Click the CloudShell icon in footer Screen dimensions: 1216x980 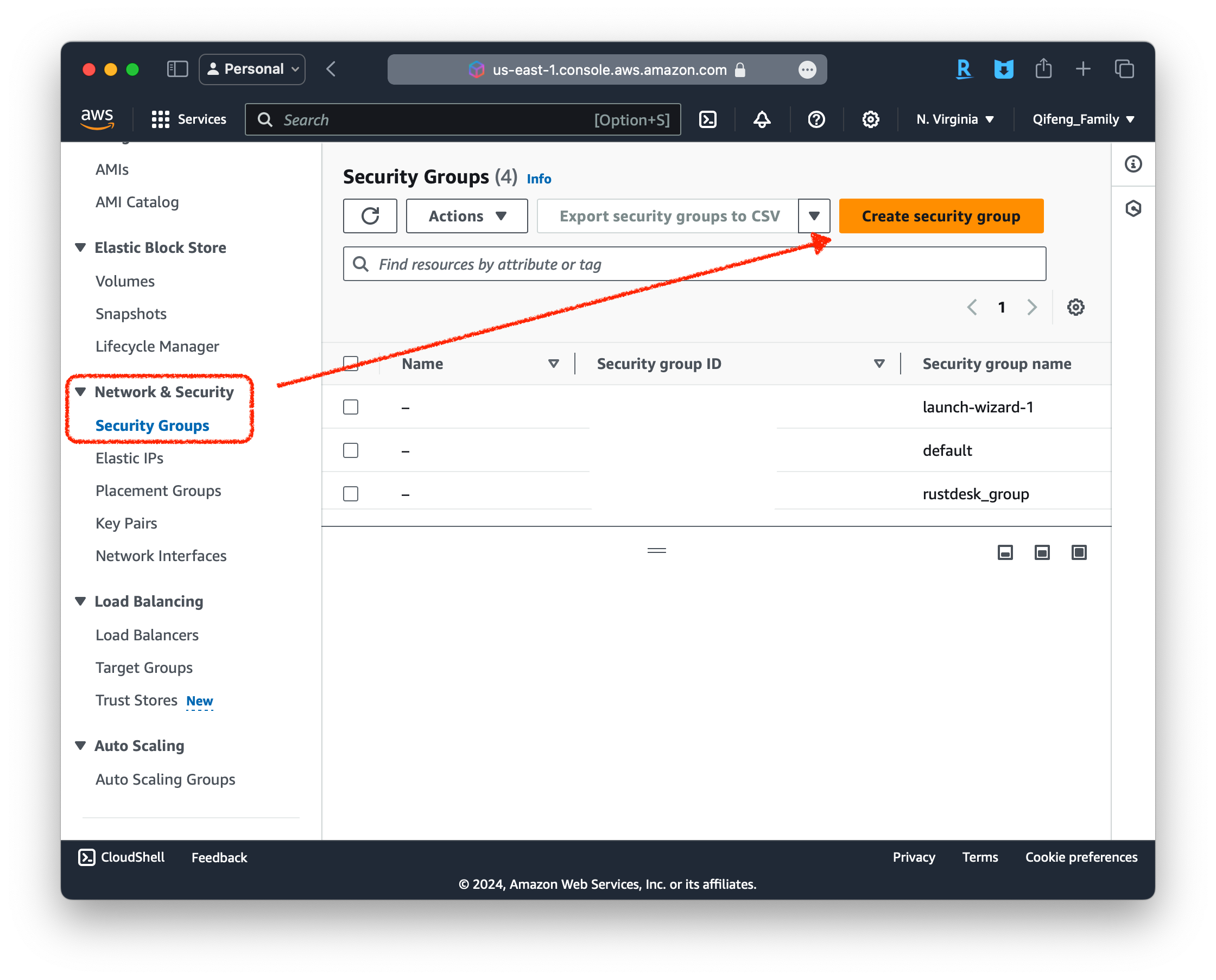(86, 857)
